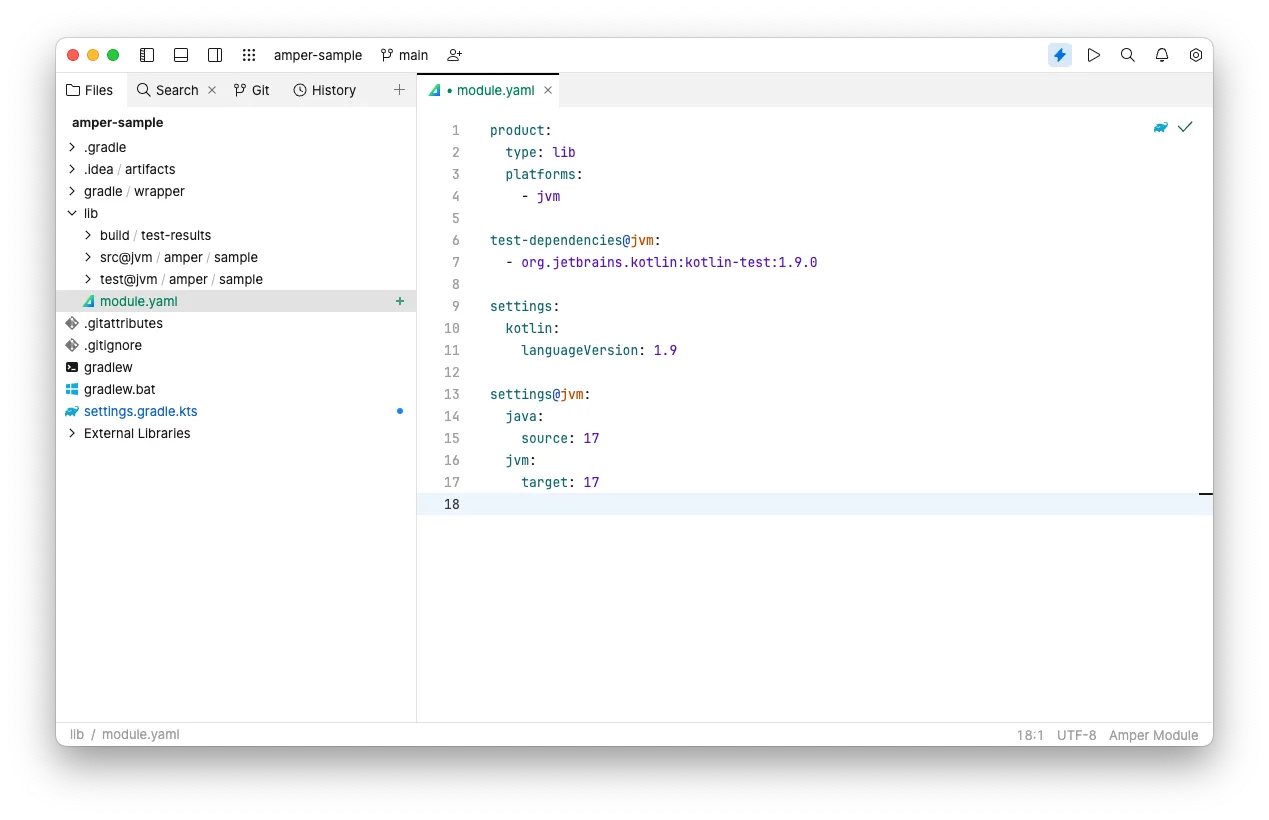The height and width of the screenshot is (820, 1269).
Task: Click line number 6 in gutter
Action: coord(456,240)
